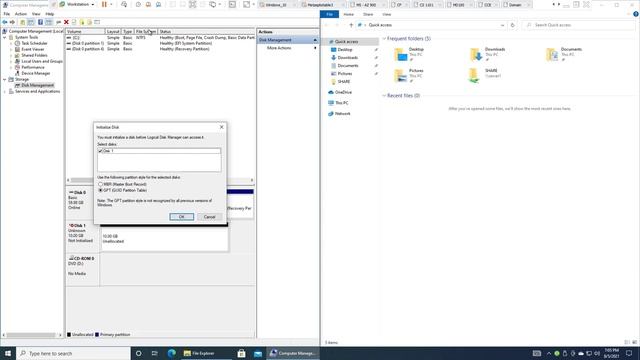Click the taskbar search box
The width and height of the screenshot is (640, 360).
[x=73, y=353]
